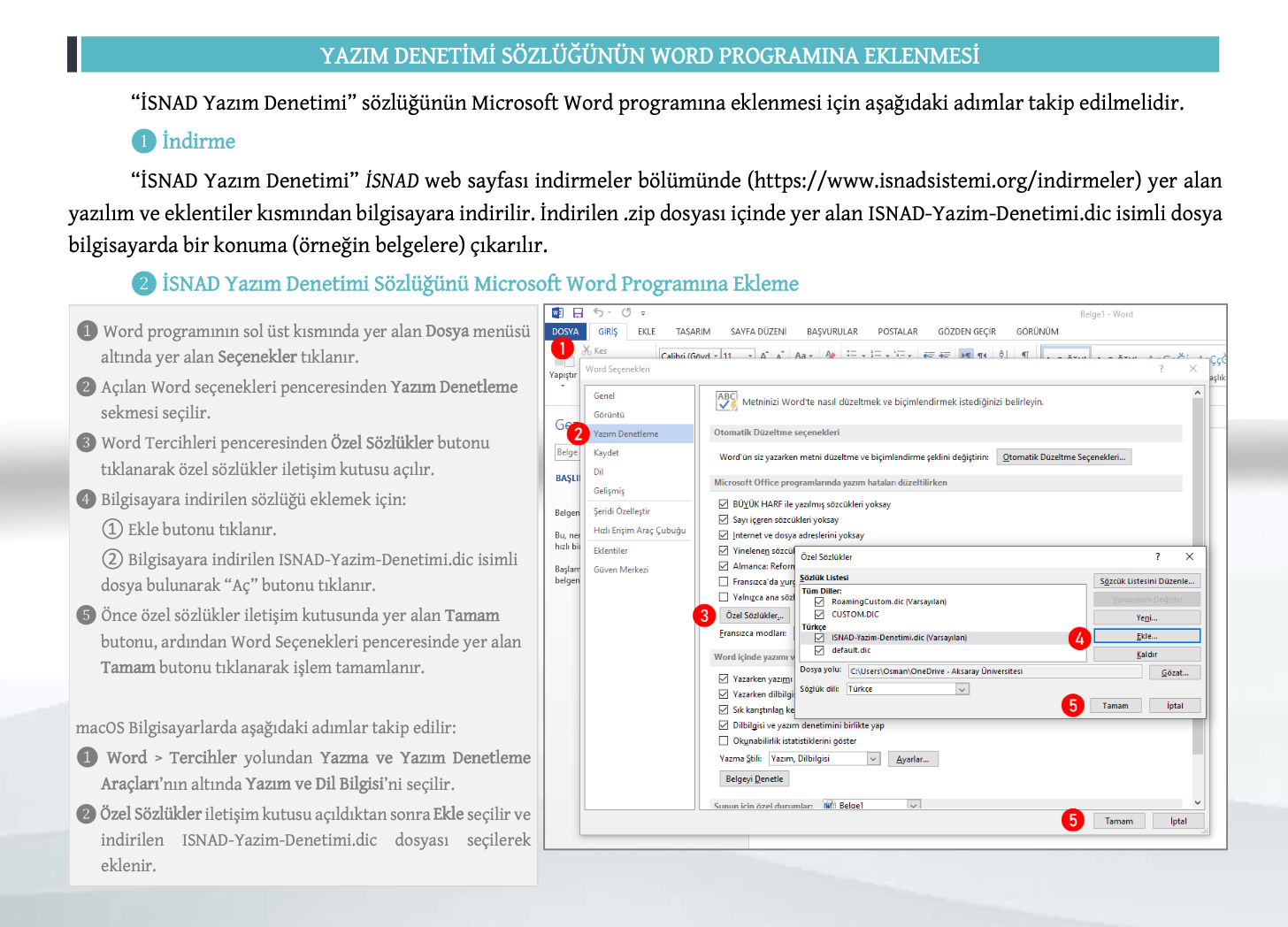Viewport: 1288px width, 927px height.
Task: Open the font size dropdown showing 11
Action: [x=750, y=356]
